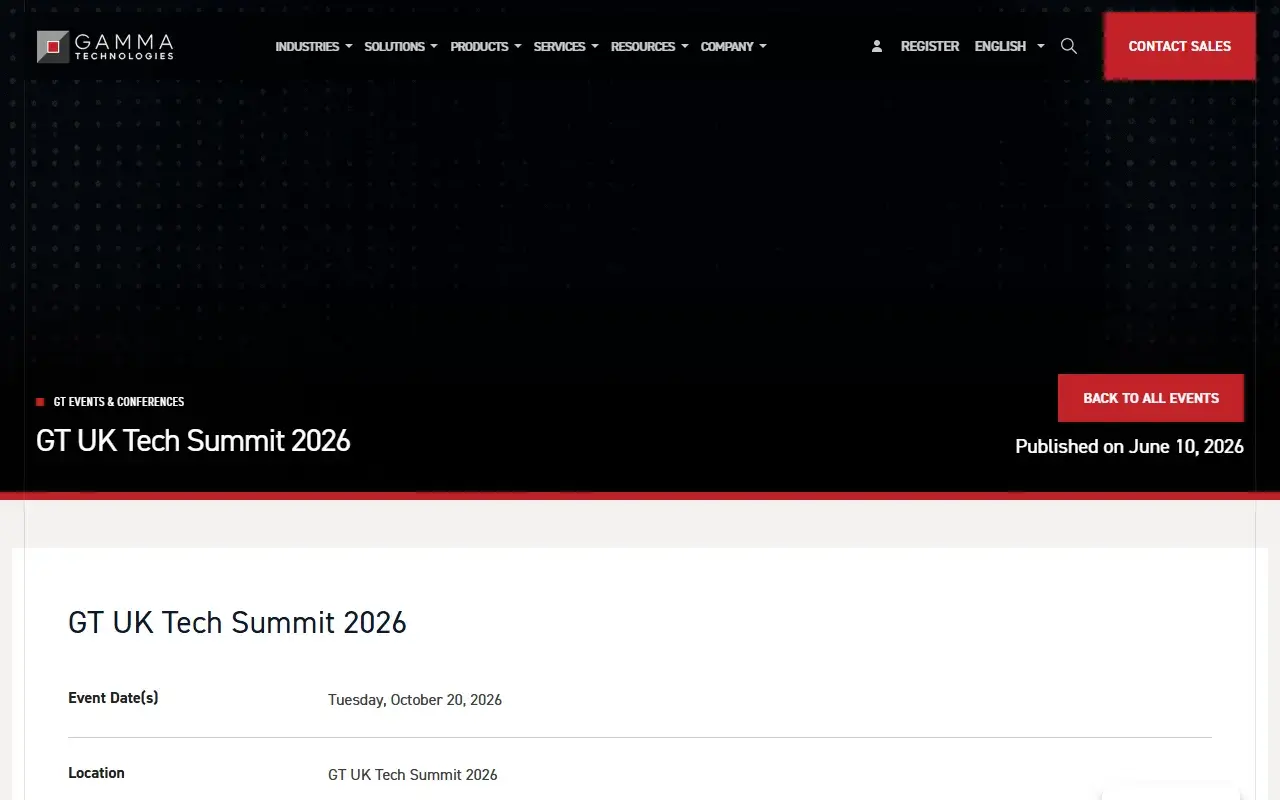Open the English language selector
This screenshot has width=1280, height=800.
(x=1009, y=46)
